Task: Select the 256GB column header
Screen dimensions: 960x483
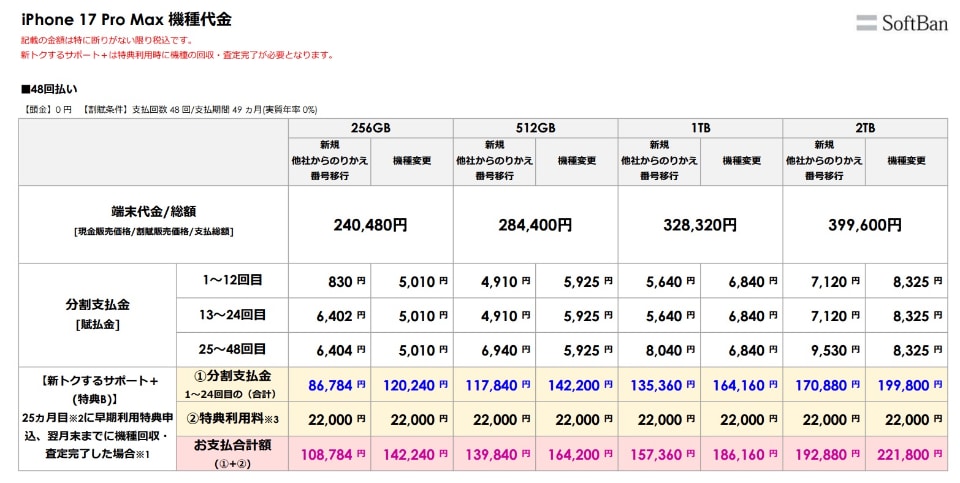Action: (370, 128)
